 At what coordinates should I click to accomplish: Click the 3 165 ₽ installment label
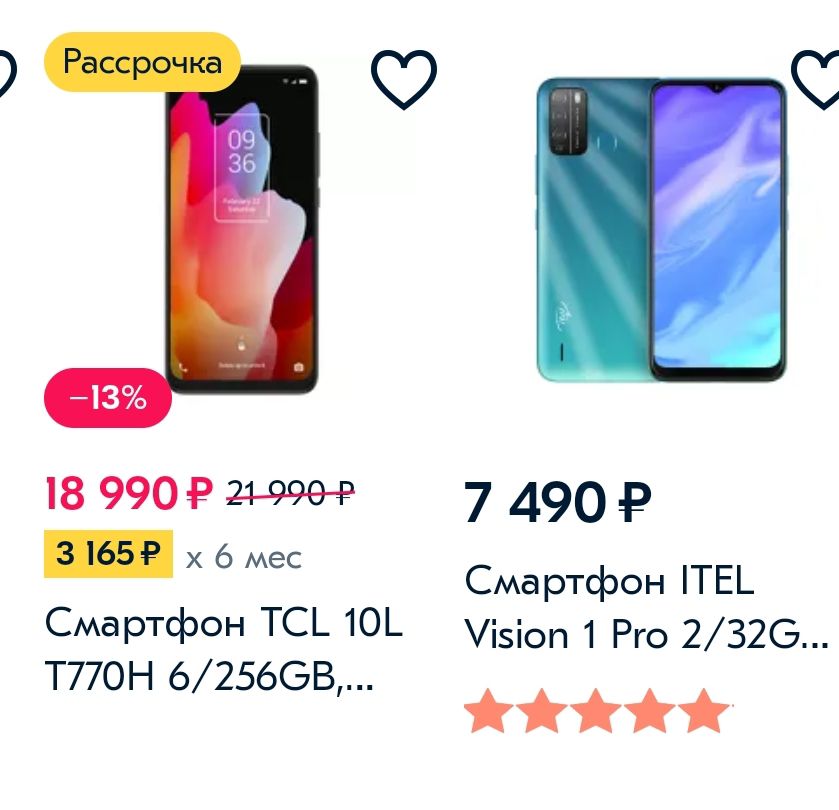(108, 554)
